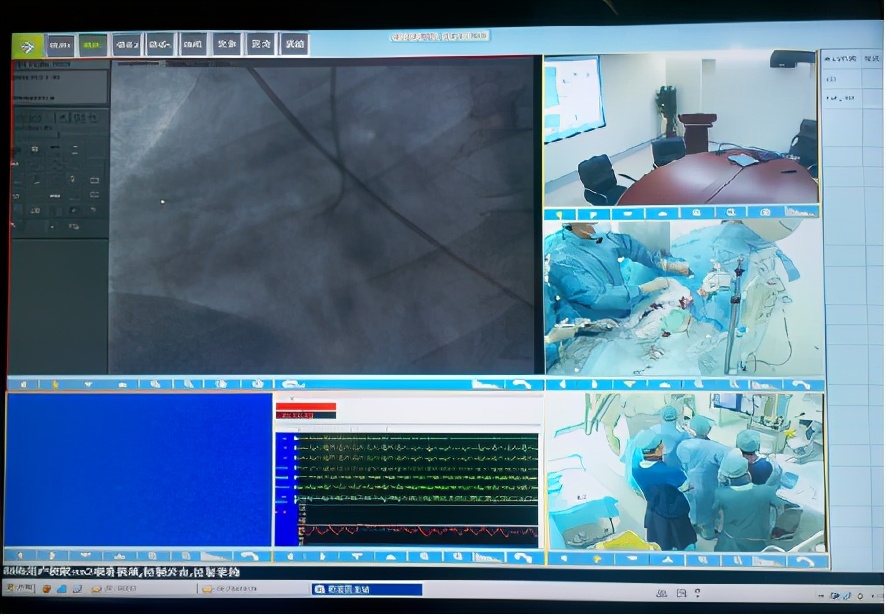The width and height of the screenshot is (886, 616).
Task: Pan left on the blue blank pane bar
Action: [x=20, y=556]
